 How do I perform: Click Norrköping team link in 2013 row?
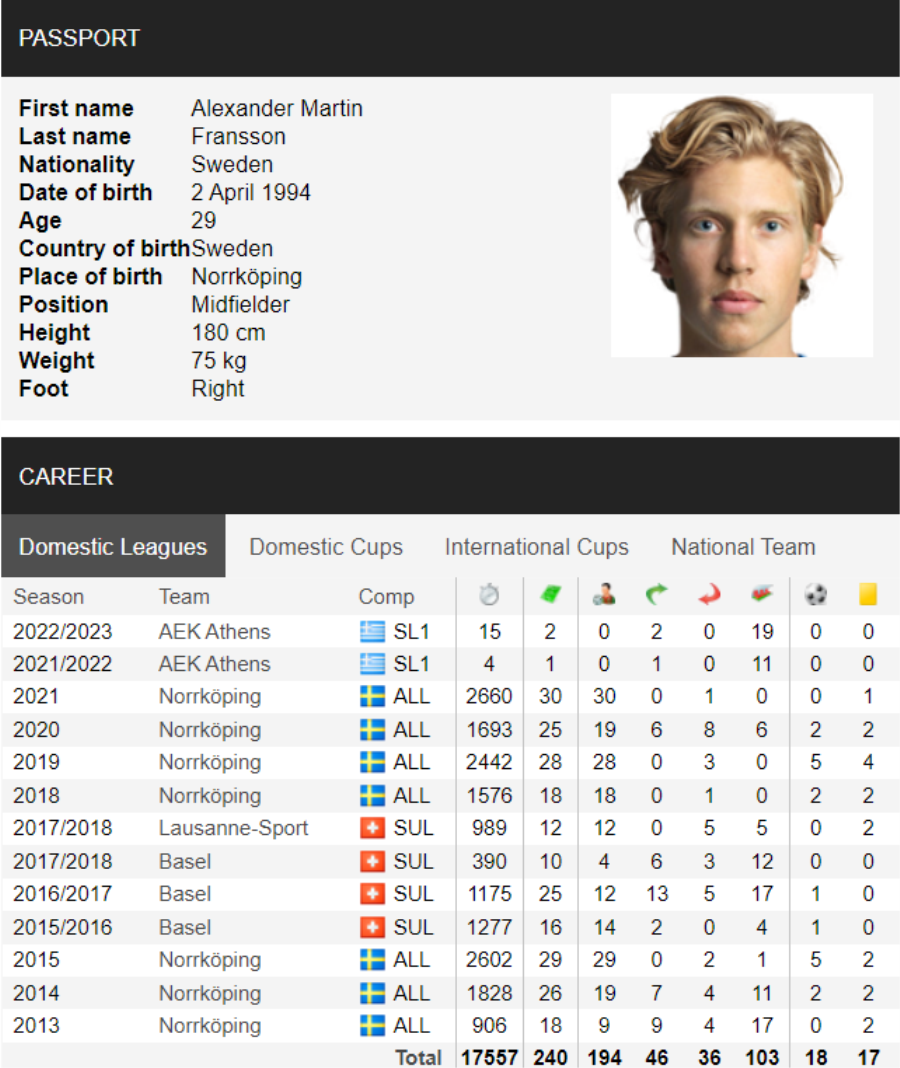point(210,1026)
